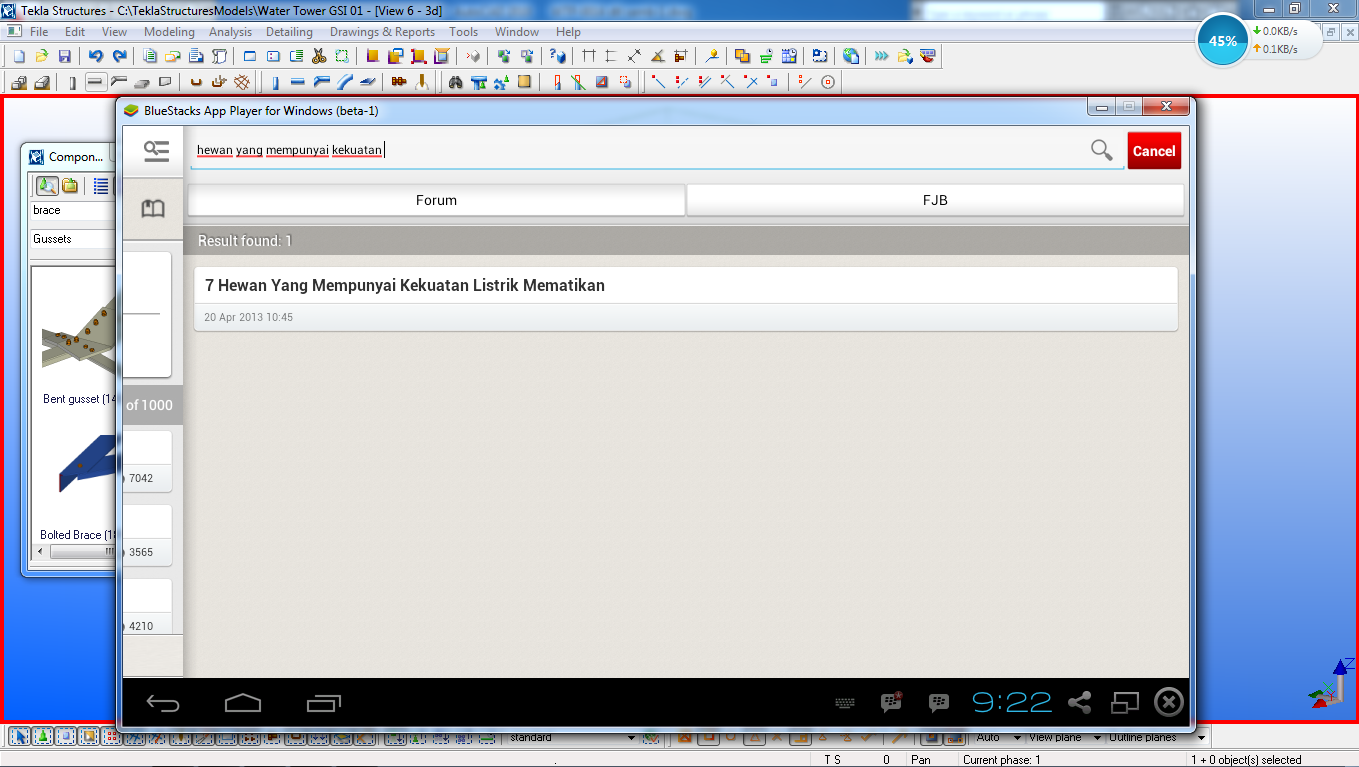Click the share icon in BlueStacks bar
The height and width of the screenshot is (767, 1359).
[x=1080, y=703]
